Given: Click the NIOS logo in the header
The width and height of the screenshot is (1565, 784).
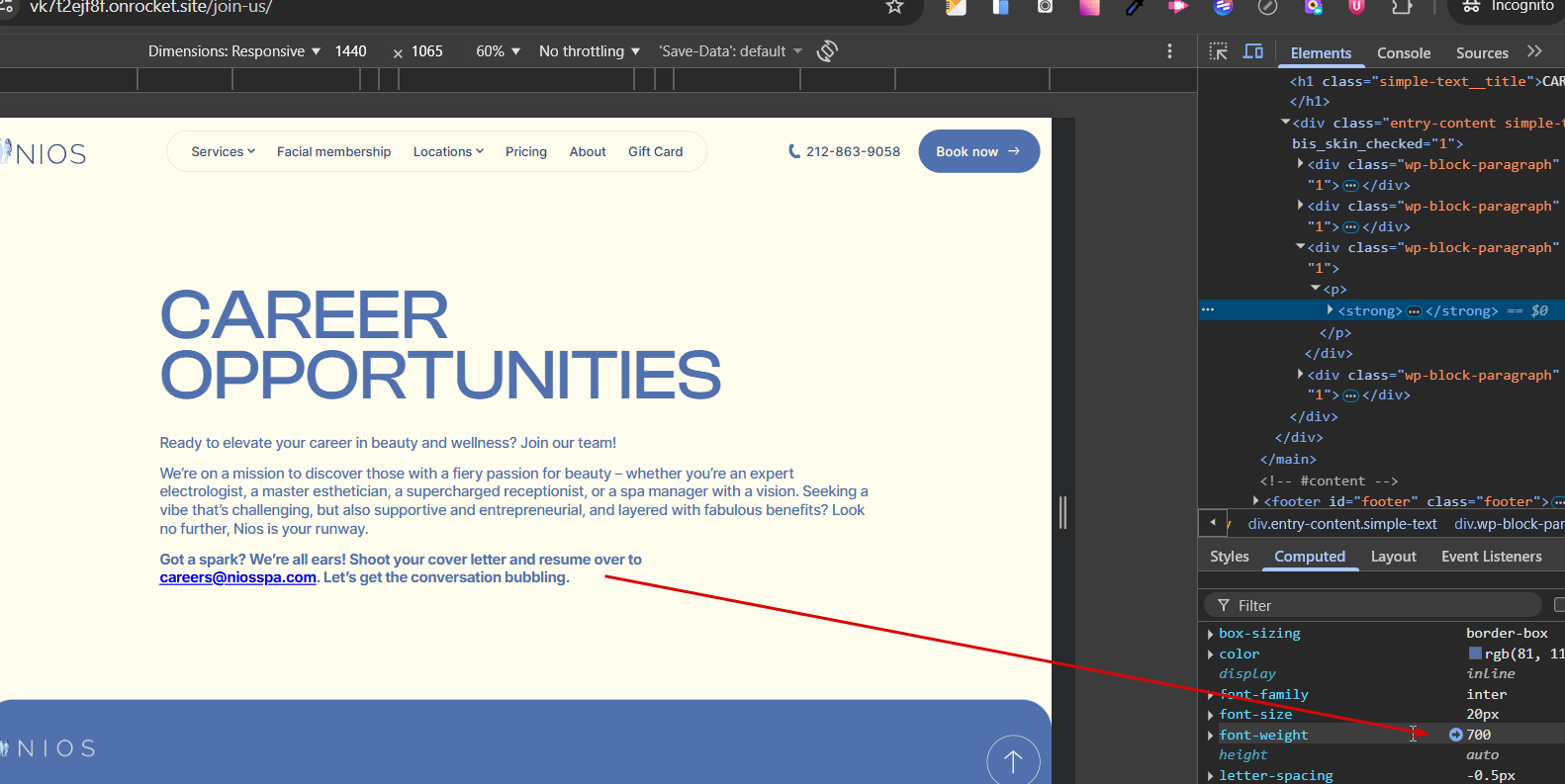Looking at the screenshot, I should (x=44, y=152).
